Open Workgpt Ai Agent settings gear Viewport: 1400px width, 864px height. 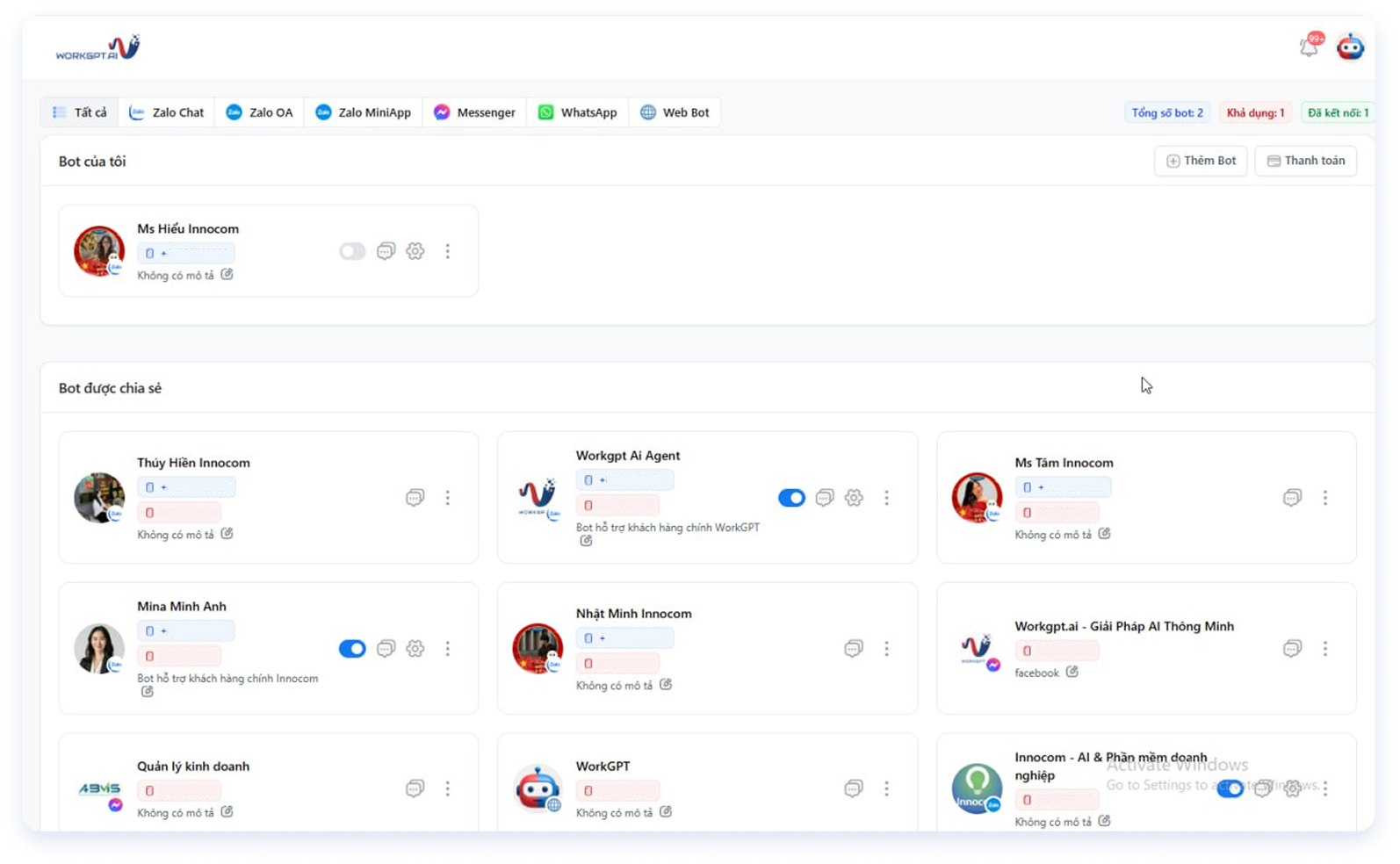click(x=854, y=498)
